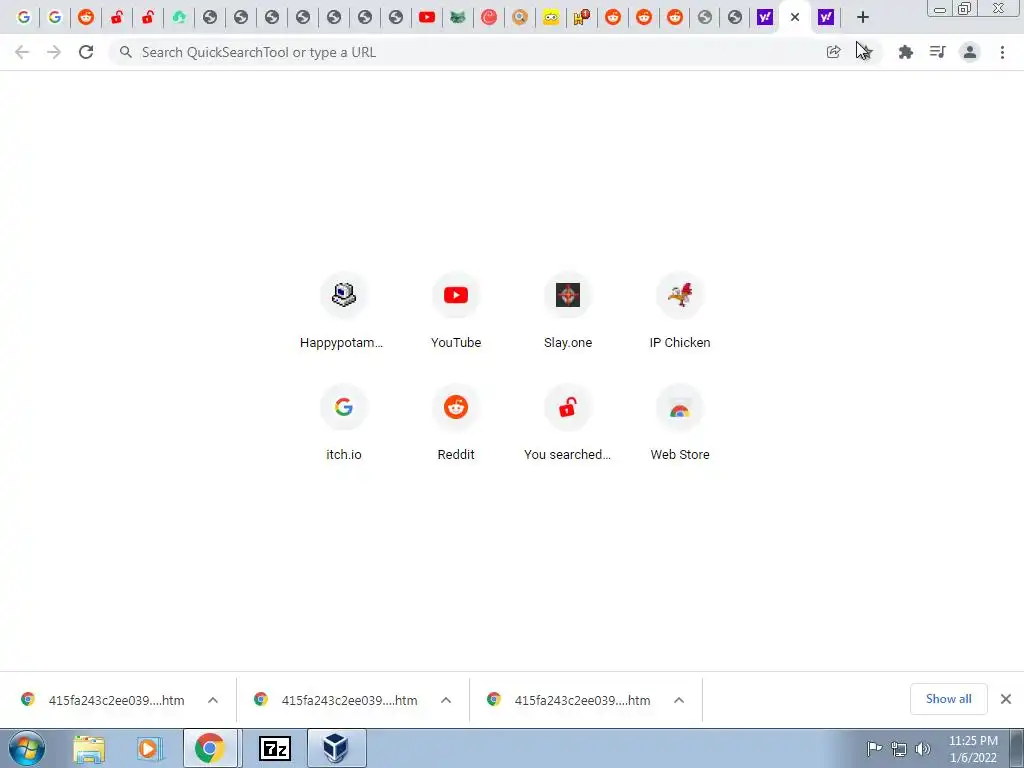Click the Chrome taskbar button
The width and height of the screenshot is (1024, 768).
click(210, 748)
